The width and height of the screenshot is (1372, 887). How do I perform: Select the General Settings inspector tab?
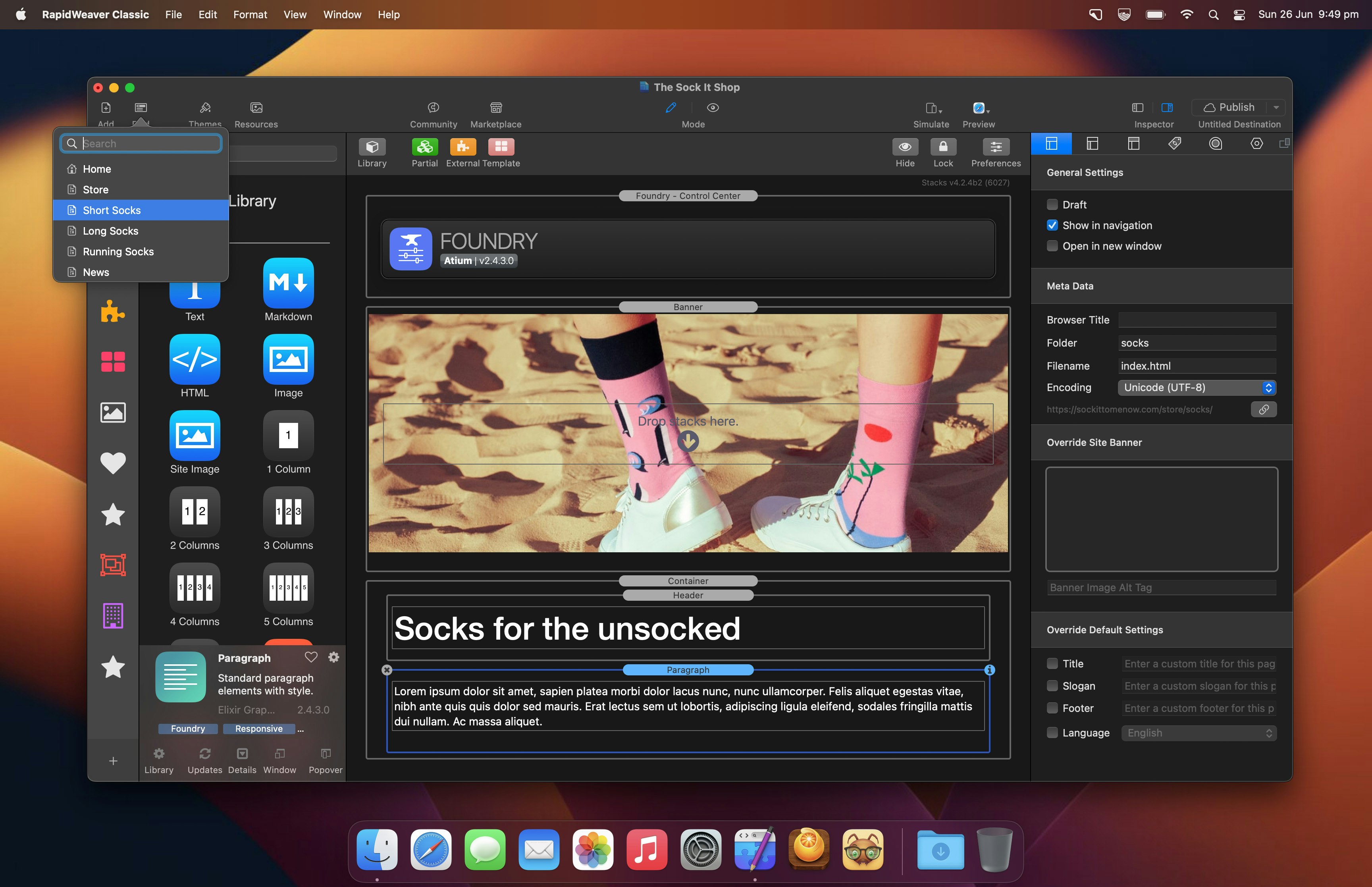pos(1051,144)
